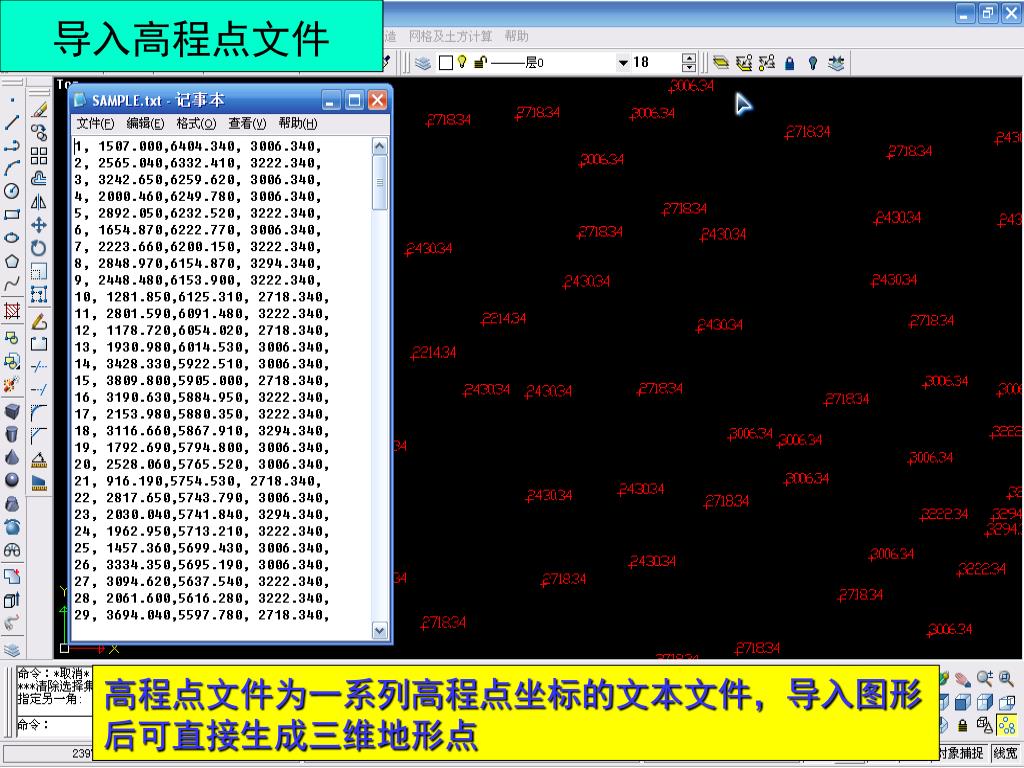Select the Spline curve tool

click(x=12, y=285)
